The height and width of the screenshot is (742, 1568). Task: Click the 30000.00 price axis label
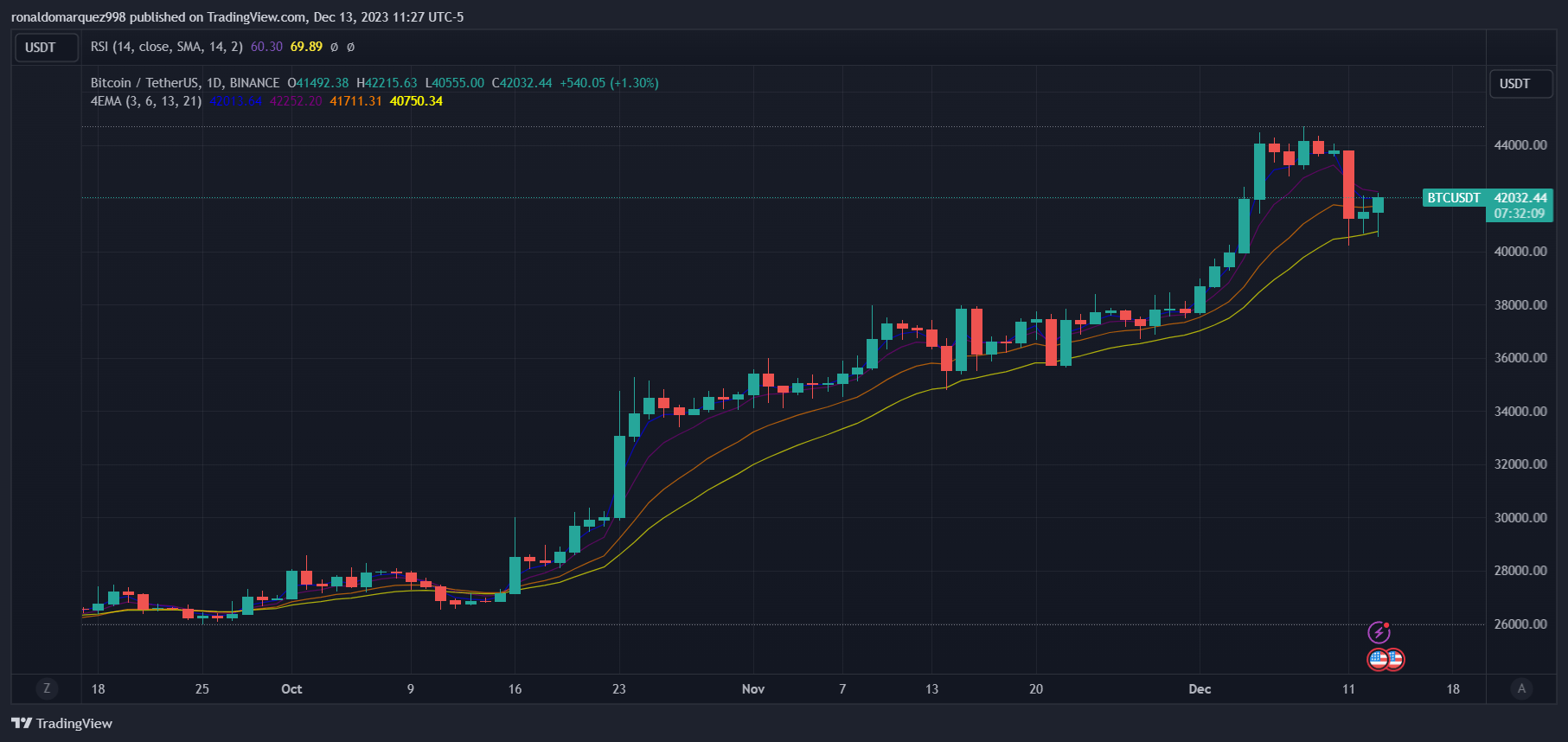coord(1520,518)
